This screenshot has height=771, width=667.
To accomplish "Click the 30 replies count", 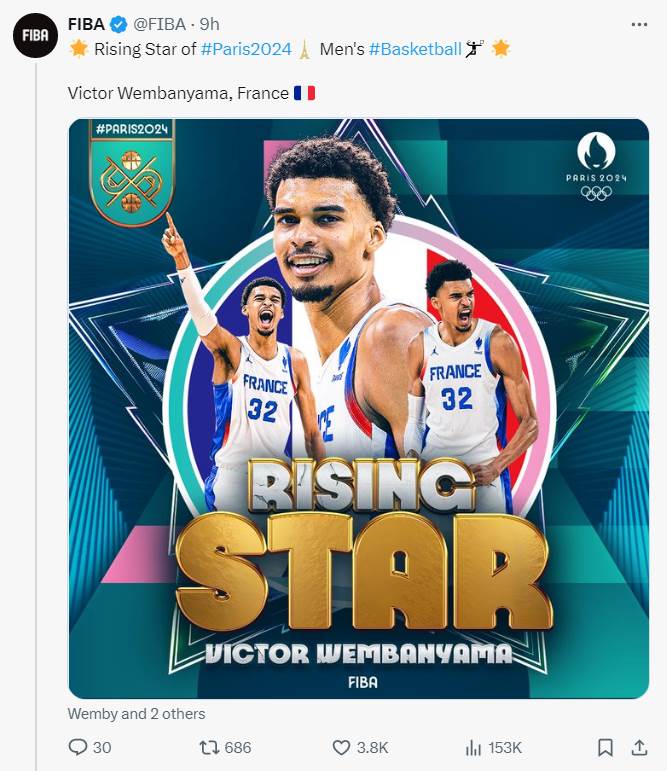I will click(x=102, y=748).
